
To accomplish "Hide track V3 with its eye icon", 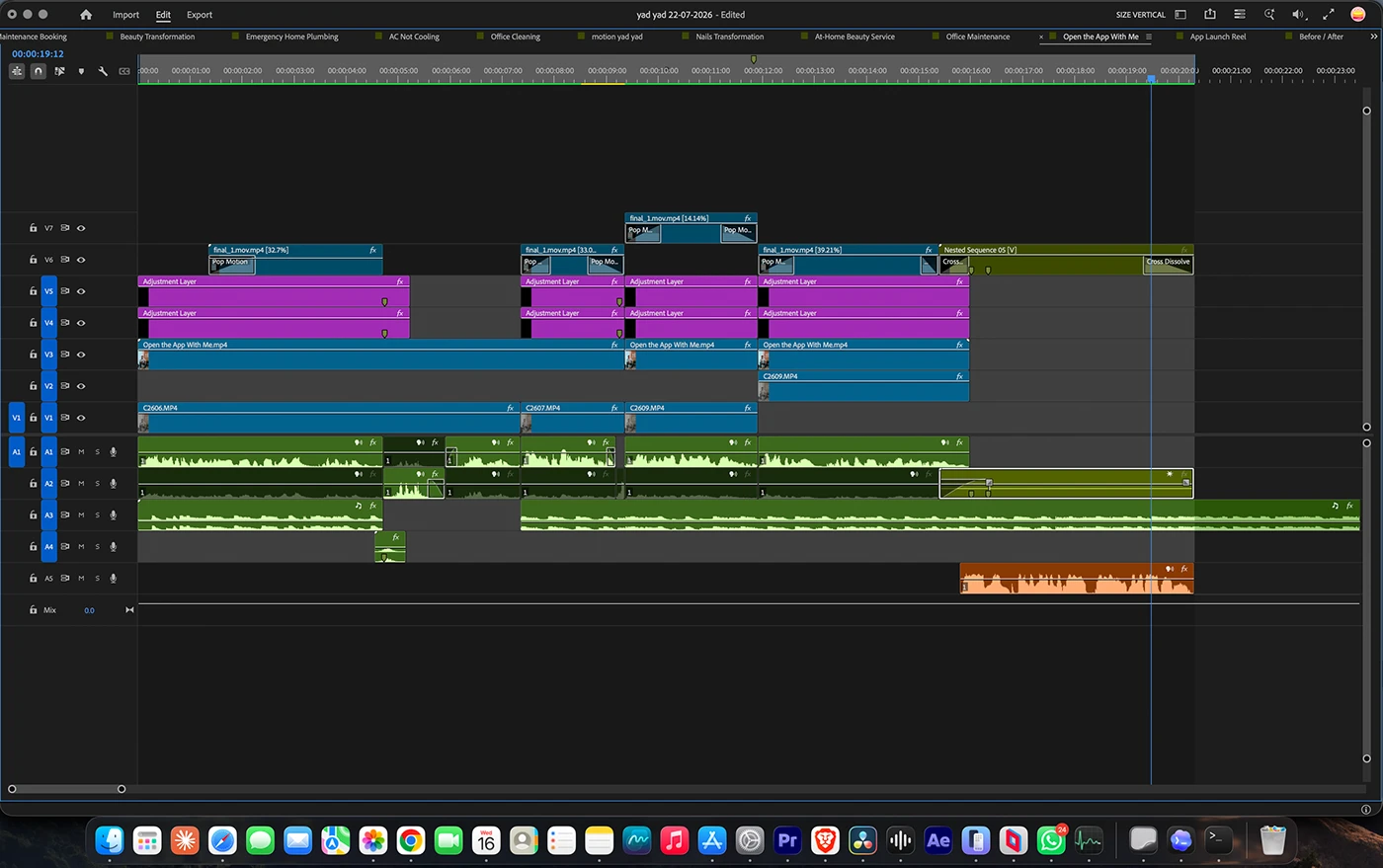I will [x=81, y=355].
